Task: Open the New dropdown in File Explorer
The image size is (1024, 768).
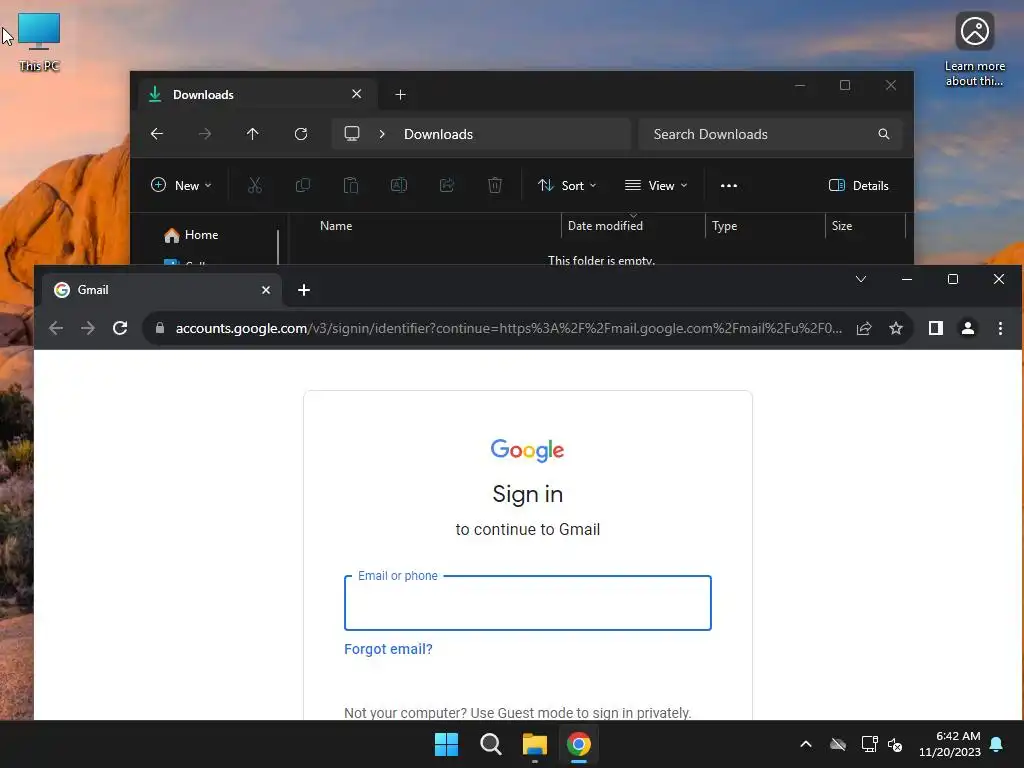Action: 181,185
